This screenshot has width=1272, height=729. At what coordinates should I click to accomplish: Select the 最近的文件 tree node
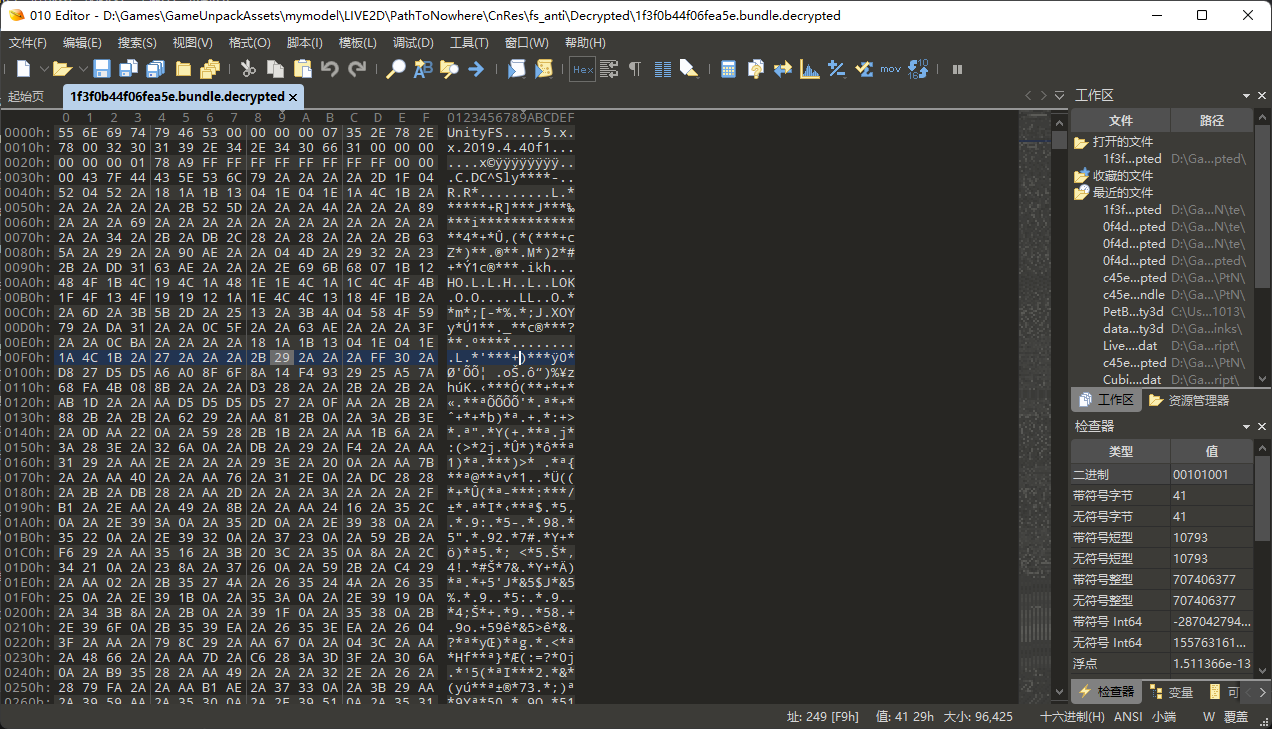tap(1122, 193)
